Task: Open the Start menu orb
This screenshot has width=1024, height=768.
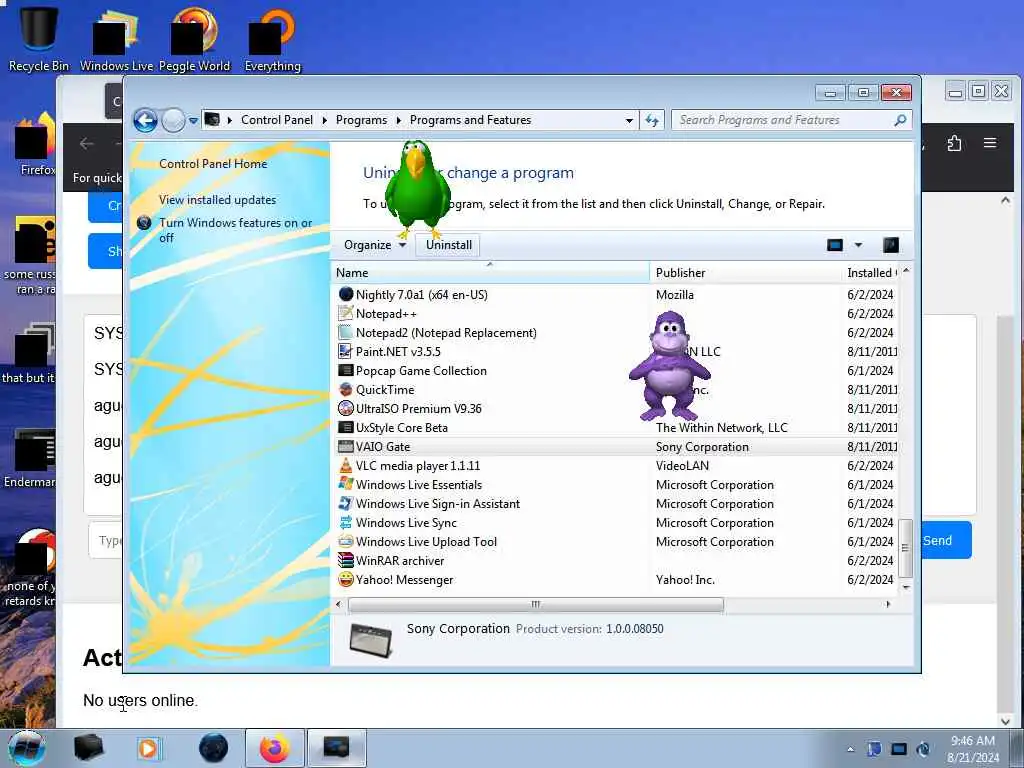Action: 27,748
